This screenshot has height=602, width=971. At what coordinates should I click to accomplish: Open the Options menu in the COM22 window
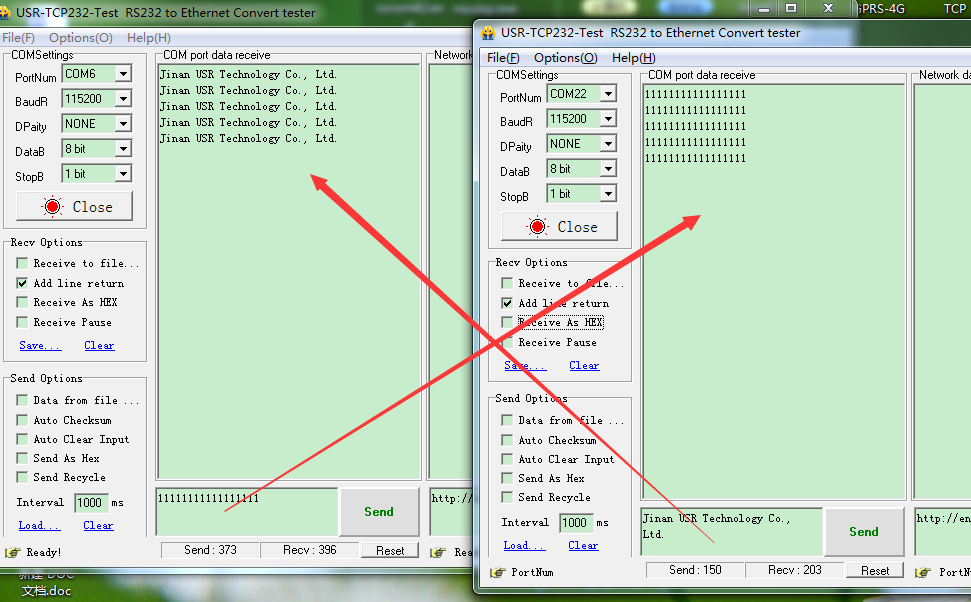click(565, 58)
